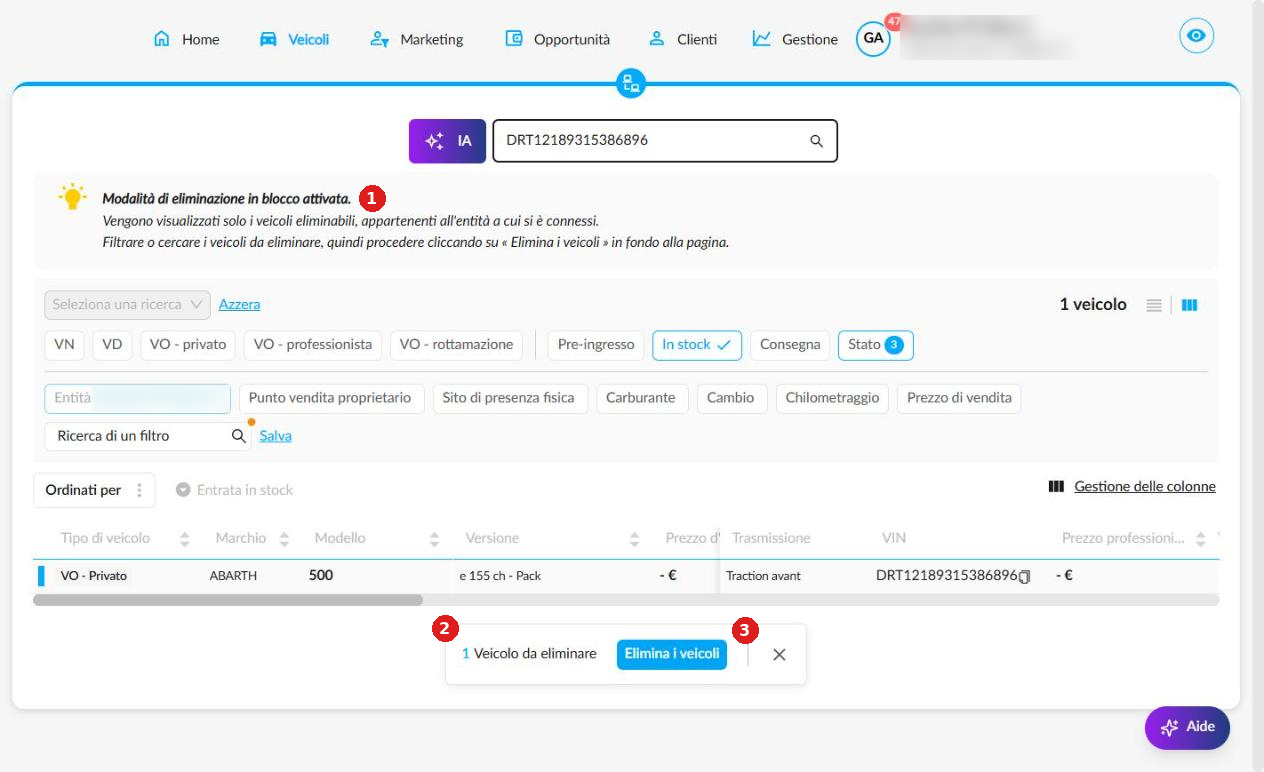This screenshot has width=1264, height=772.
Task: Toggle the Pre-ingresso filter
Action: [x=596, y=345]
